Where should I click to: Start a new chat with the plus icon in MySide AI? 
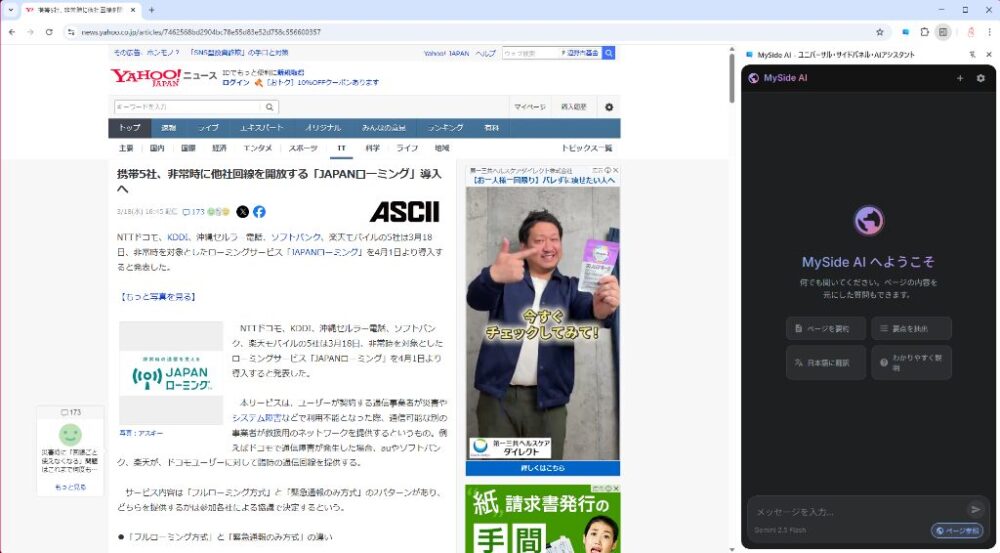pyautogui.click(x=960, y=78)
